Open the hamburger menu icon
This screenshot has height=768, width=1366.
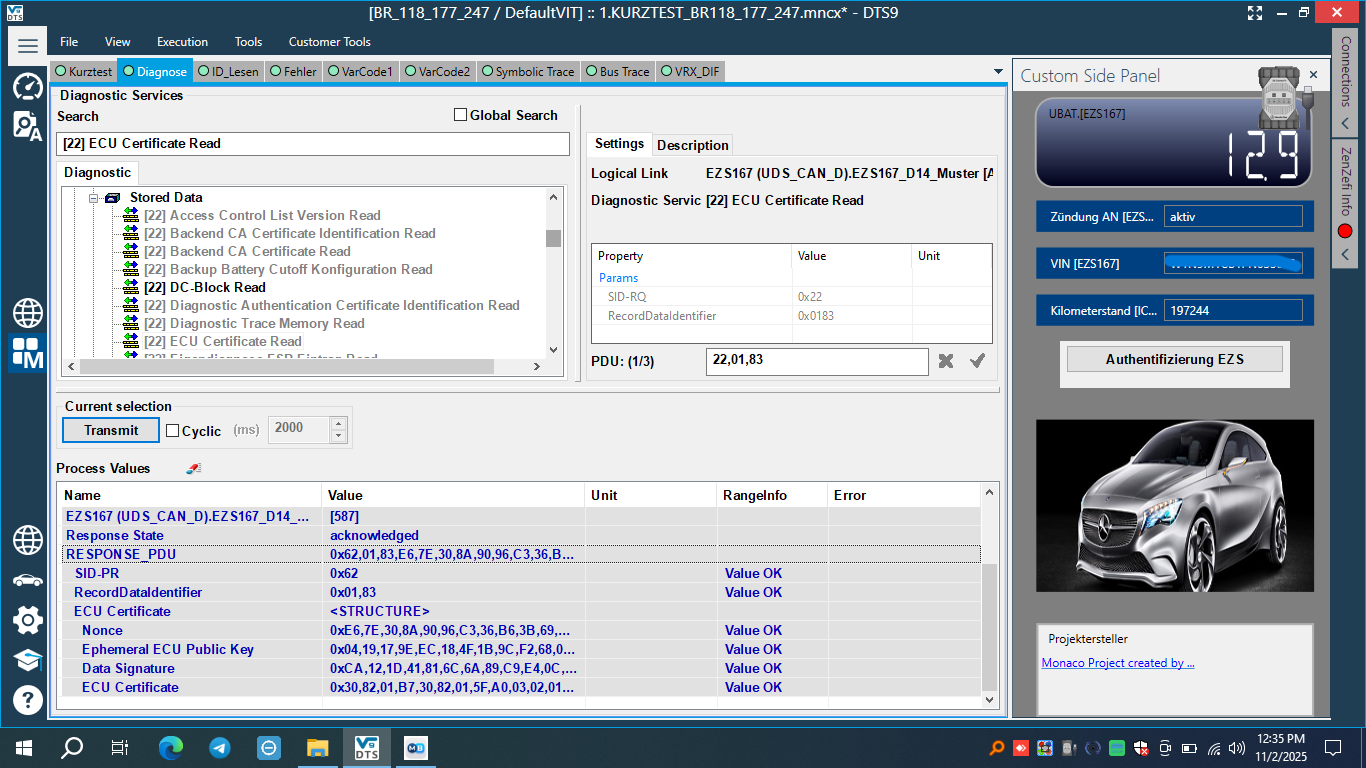(27, 45)
